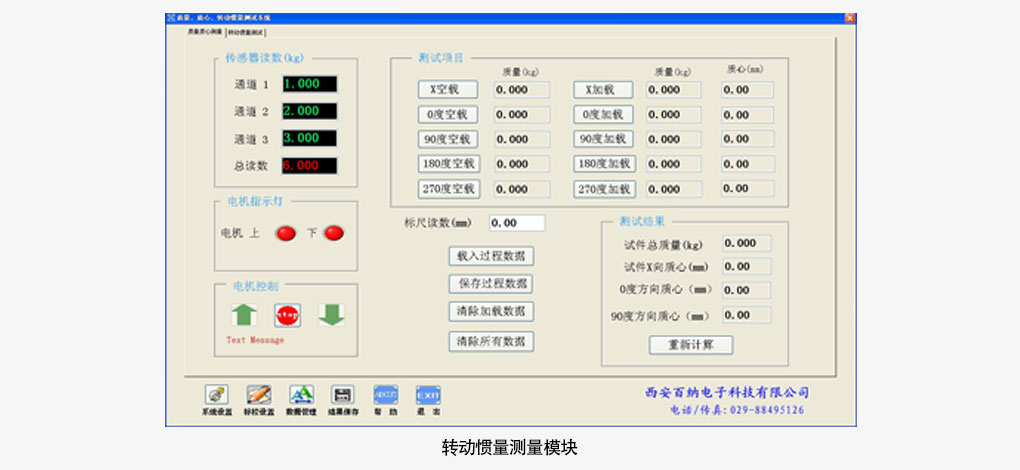Click 清除所有数据 to clear all data
1020x470 pixels.
(491, 341)
